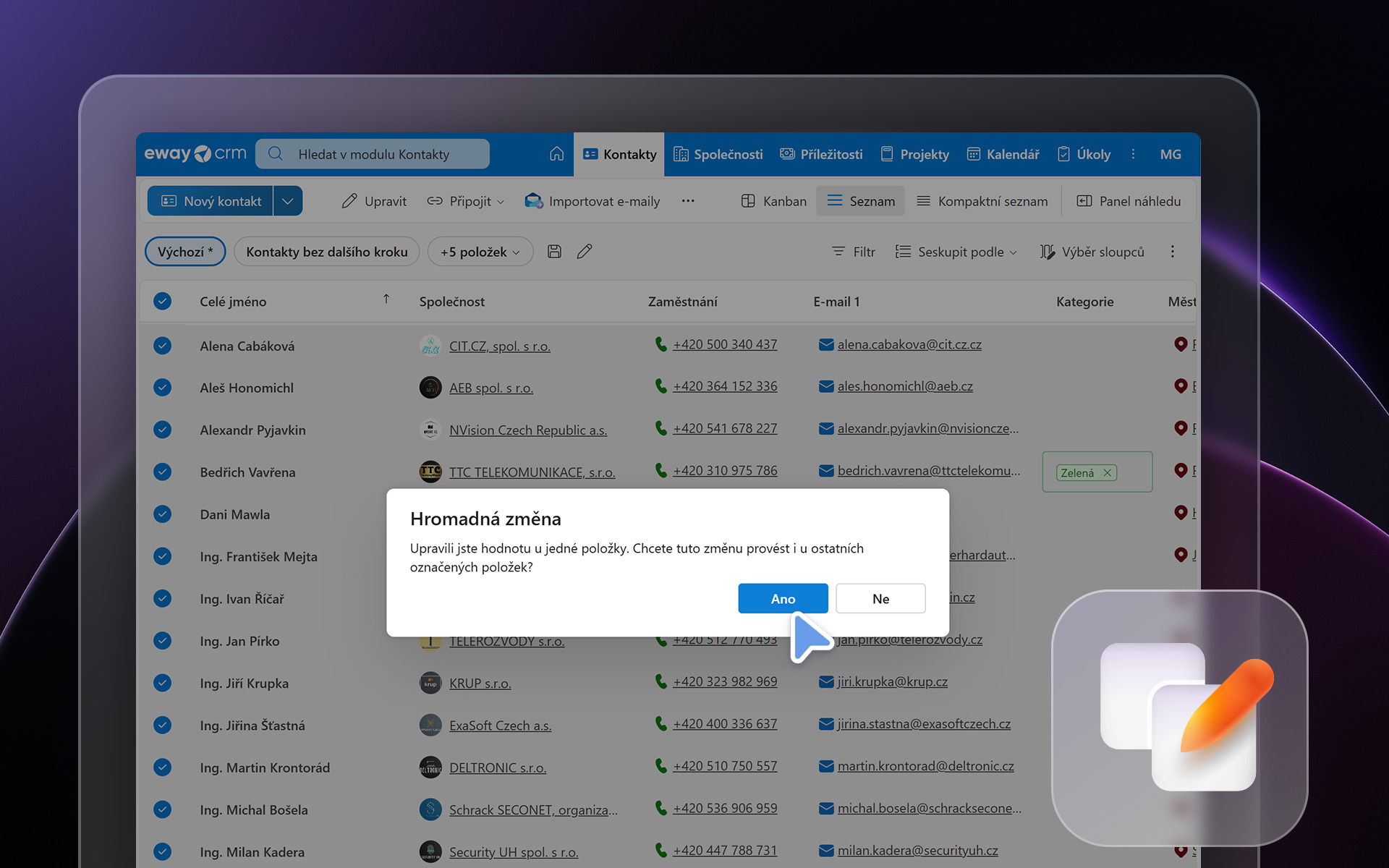
Task: Expand the Nový kontakt dropdown arrow
Action: 288,201
